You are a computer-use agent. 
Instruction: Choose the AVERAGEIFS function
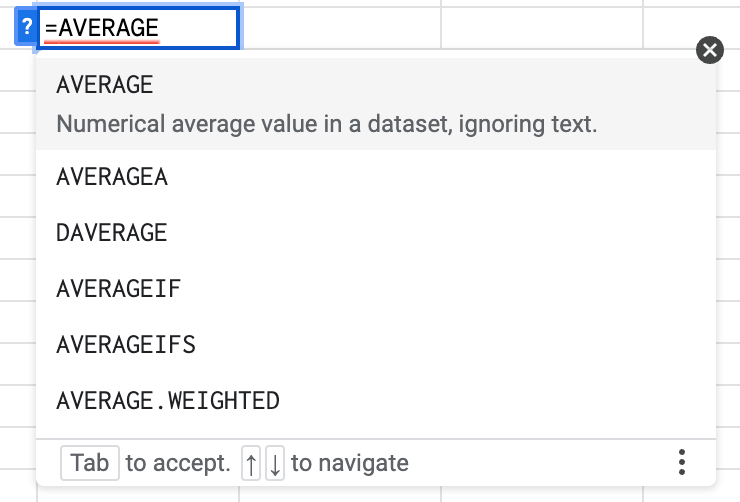click(x=126, y=345)
